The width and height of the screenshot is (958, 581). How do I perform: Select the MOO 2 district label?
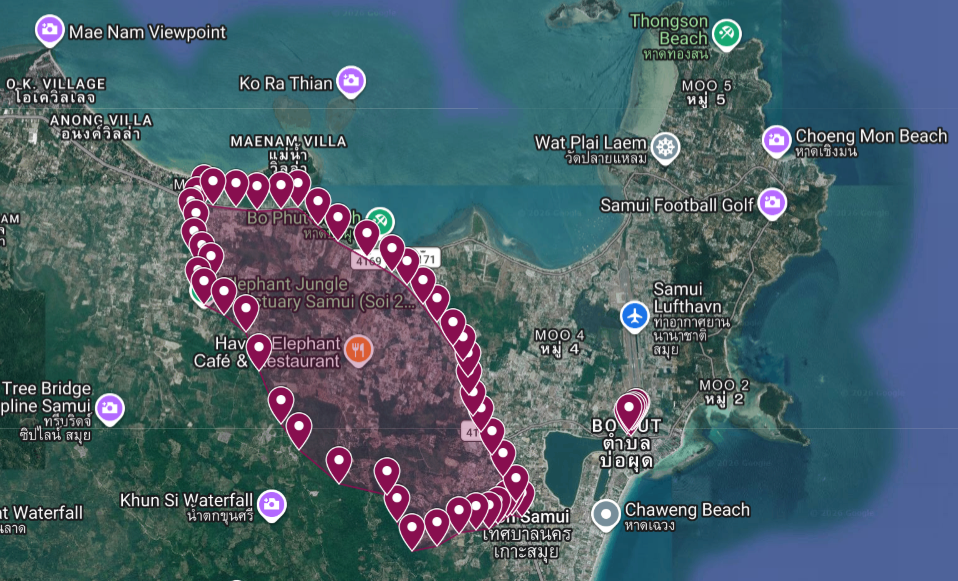(x=724, y=392)
